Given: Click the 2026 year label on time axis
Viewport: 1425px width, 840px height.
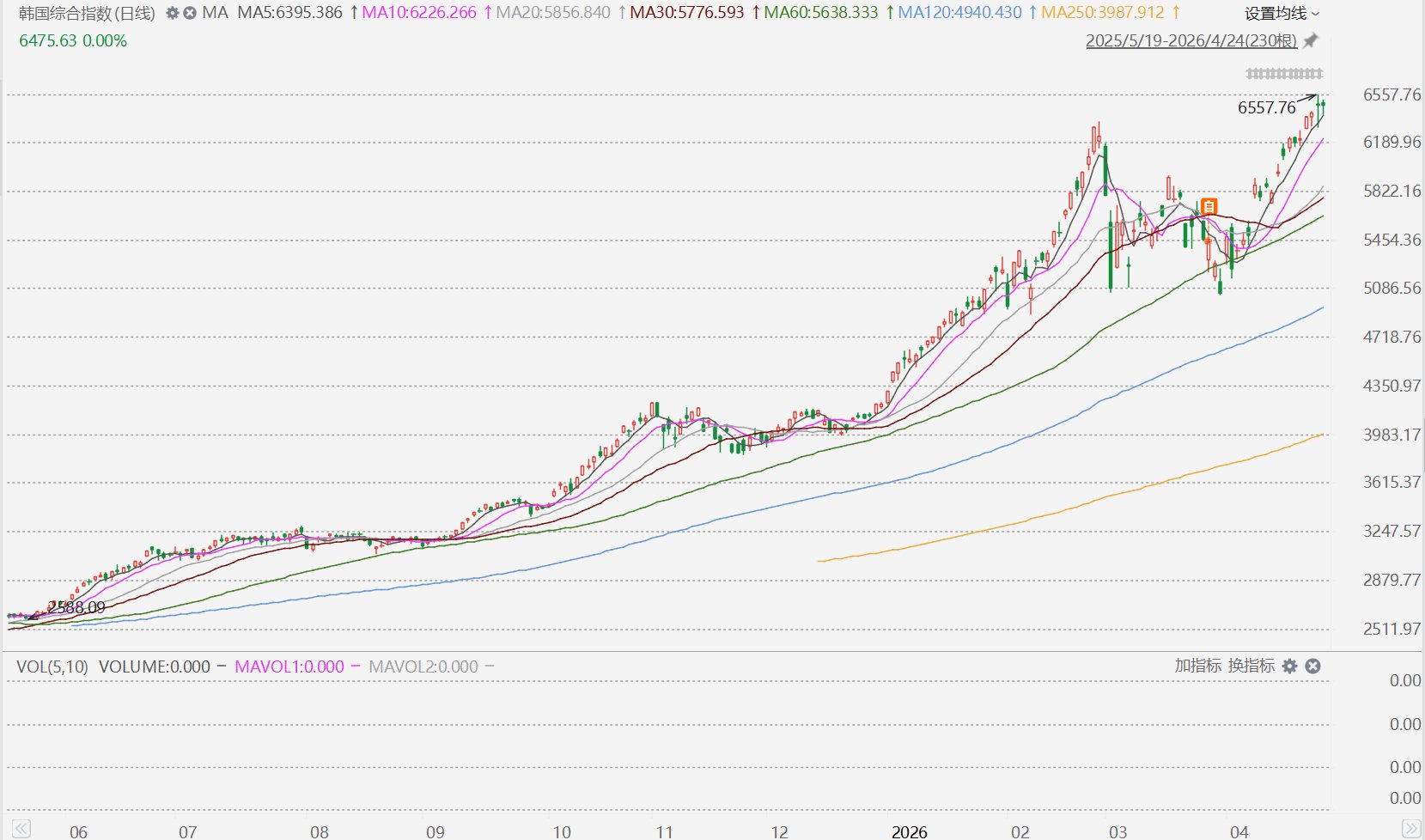Looking at the screenshot, I should (x=910, y=831).
